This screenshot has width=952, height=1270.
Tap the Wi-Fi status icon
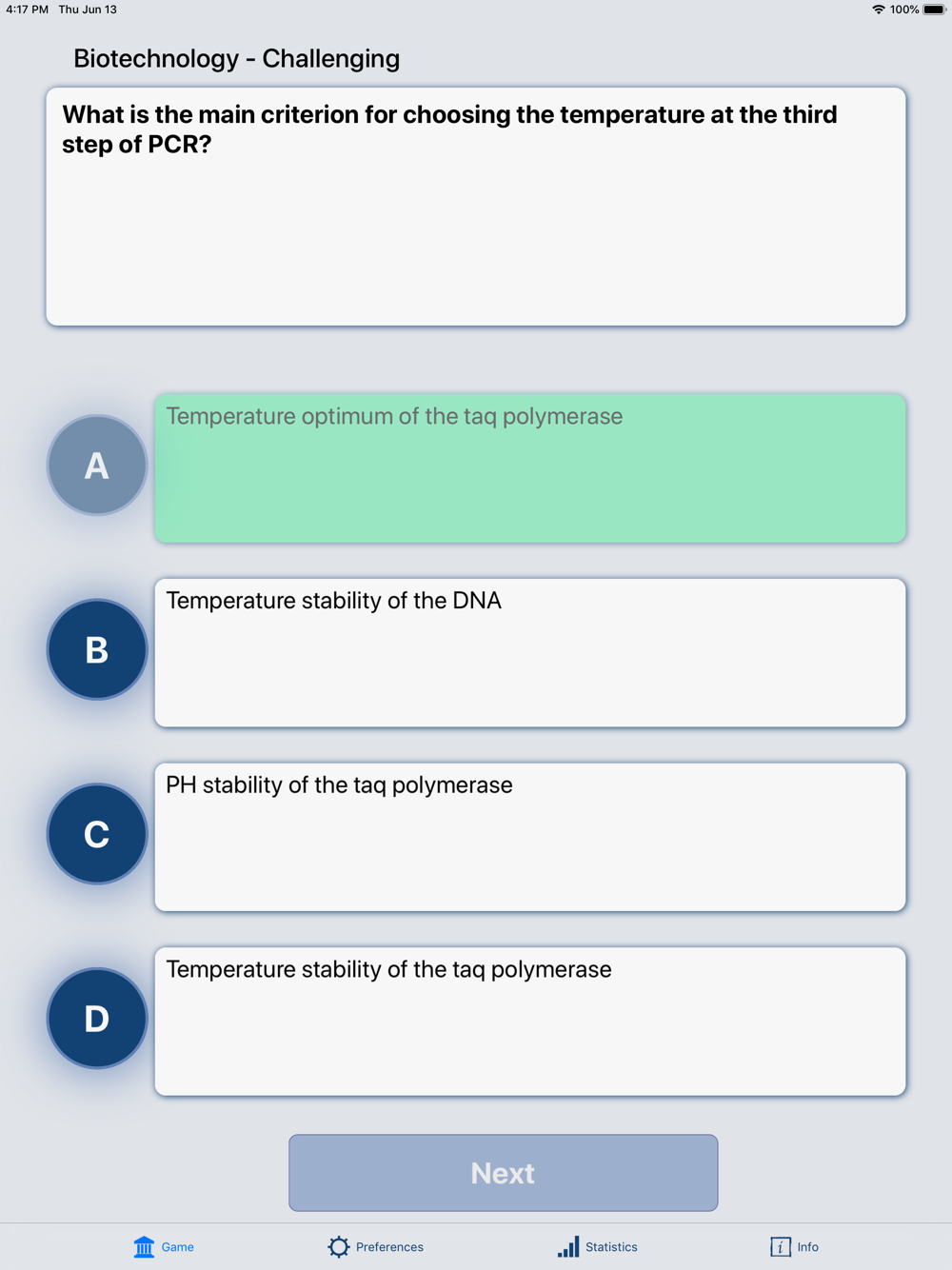pos(878,10)
